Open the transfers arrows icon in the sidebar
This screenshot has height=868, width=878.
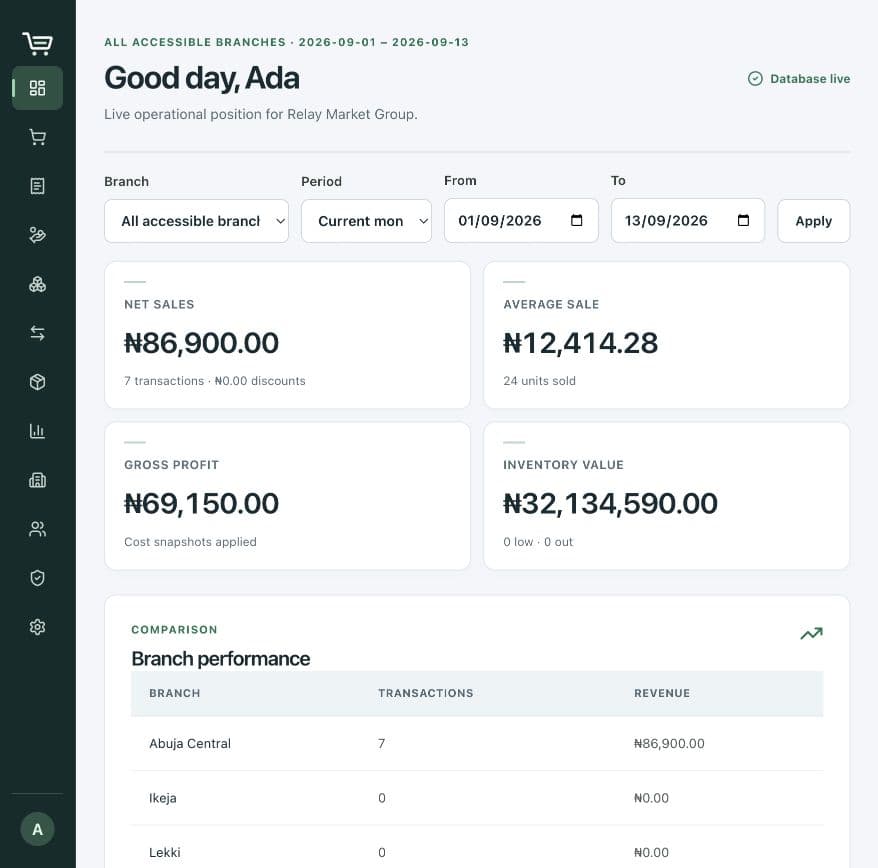point(38,333)
